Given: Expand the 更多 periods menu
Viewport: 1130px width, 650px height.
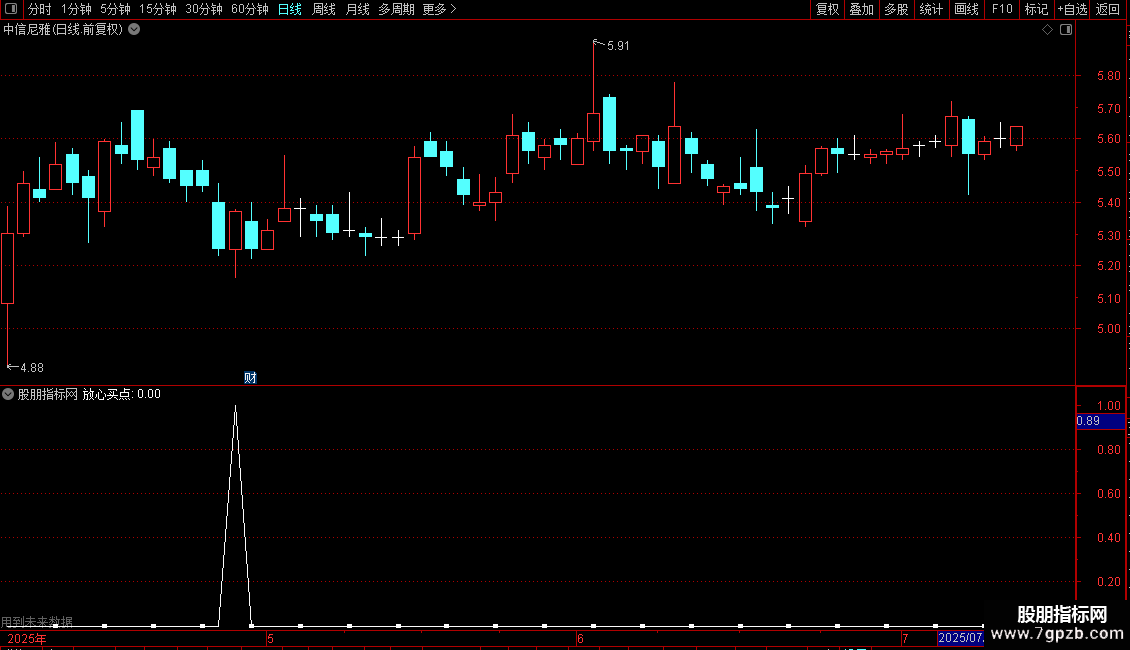Looking at the screenshot, I should click(439, 9).
